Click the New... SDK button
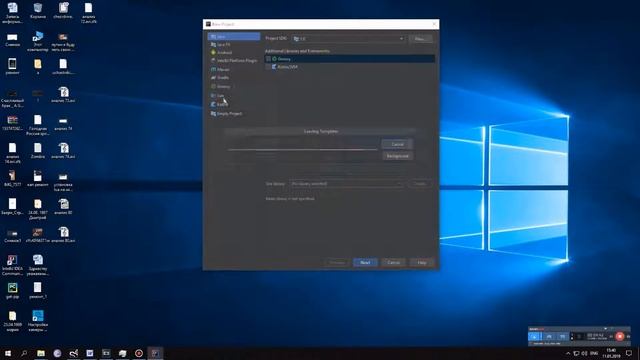The height and width of the screenshot is (360, 640). [x=420, y=39]
